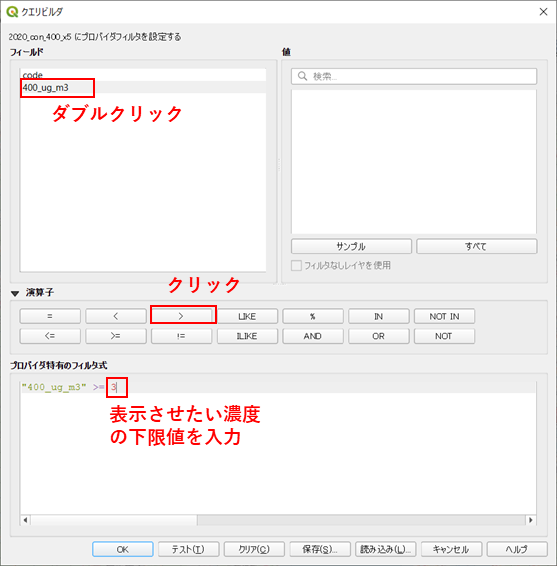The image size is (557, 566).
Task: Insert the LIKE operator
Action: click(247, 316)
